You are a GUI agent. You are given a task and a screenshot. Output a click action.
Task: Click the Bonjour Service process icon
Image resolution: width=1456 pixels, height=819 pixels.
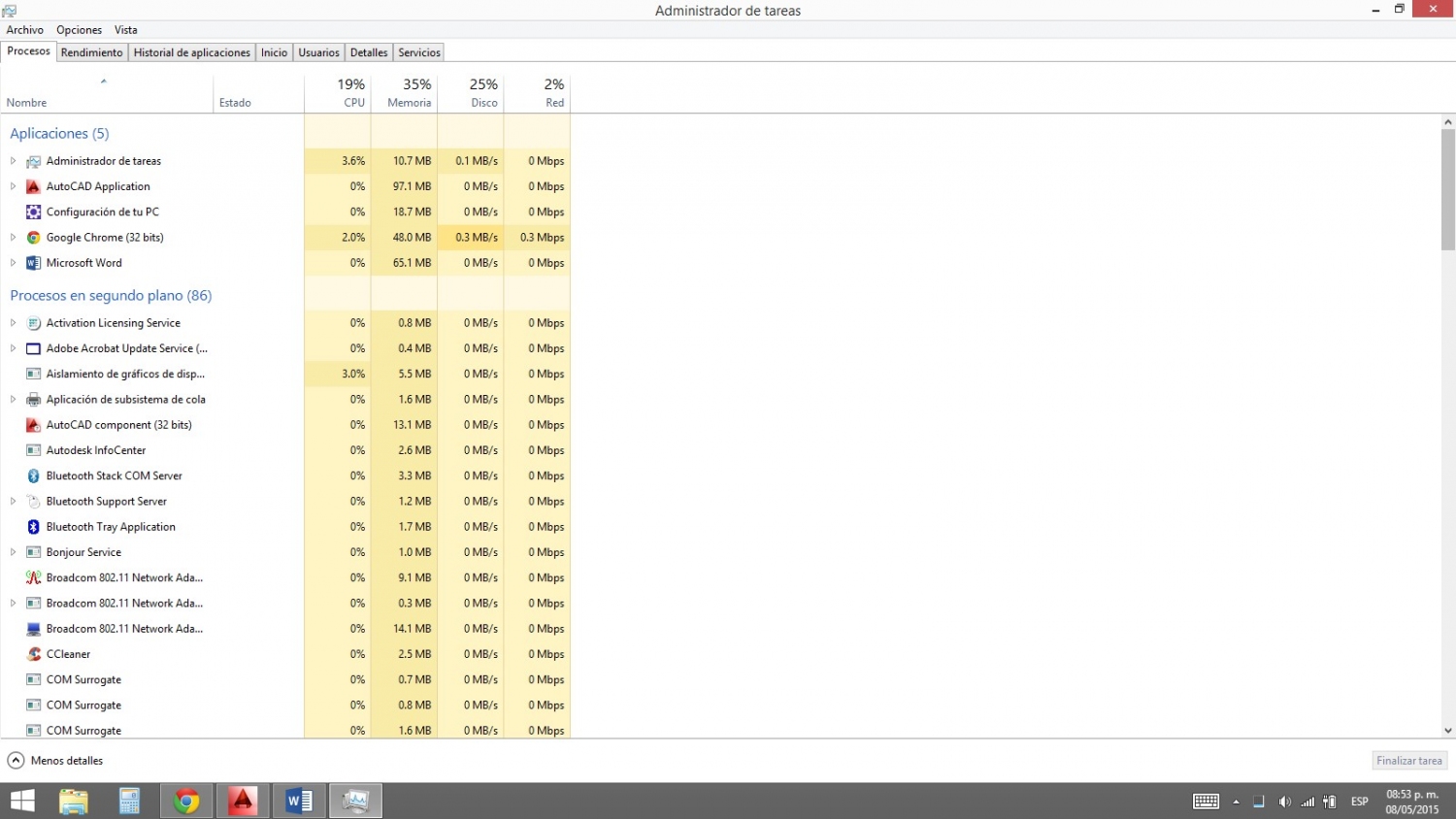tap(33, 552)
